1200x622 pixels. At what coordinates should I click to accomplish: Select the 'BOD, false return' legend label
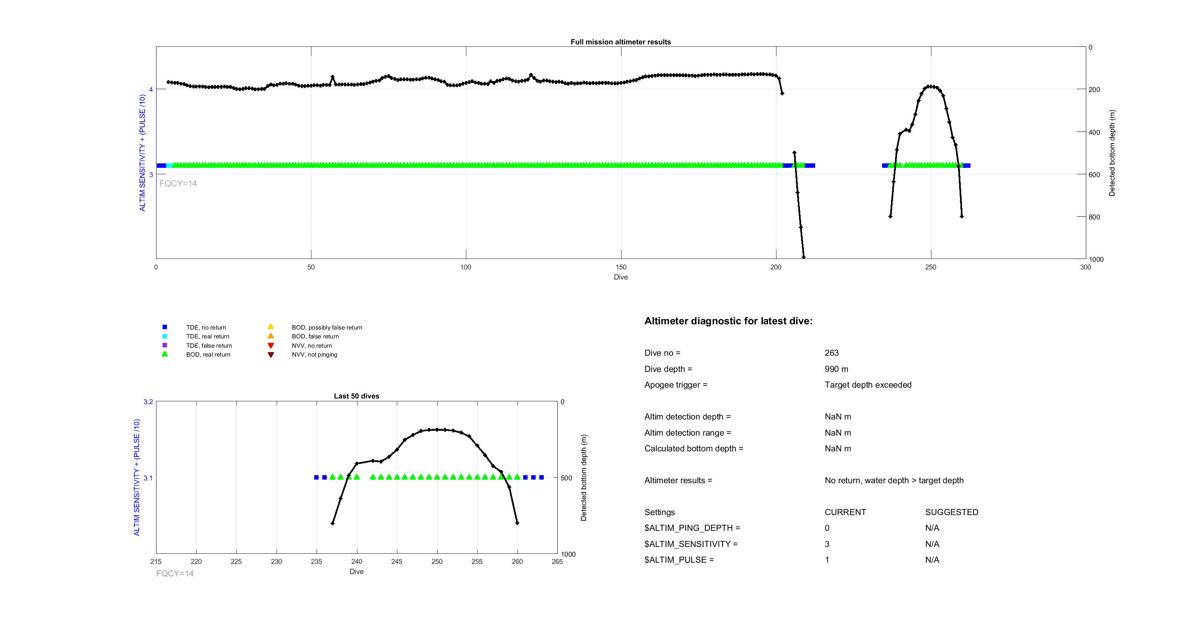(315, 336)
